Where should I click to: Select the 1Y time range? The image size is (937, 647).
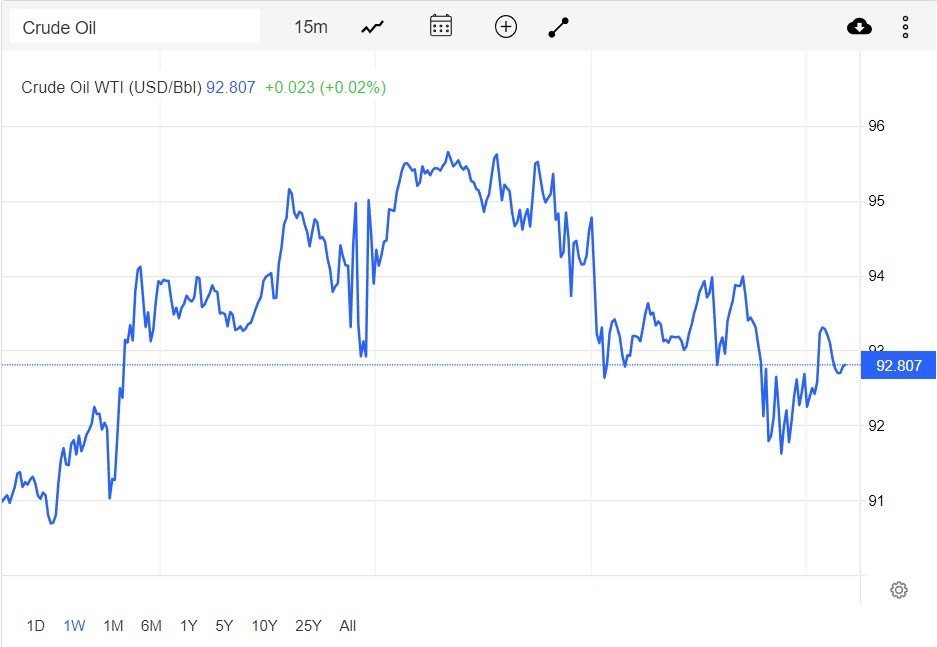point(188,626)
